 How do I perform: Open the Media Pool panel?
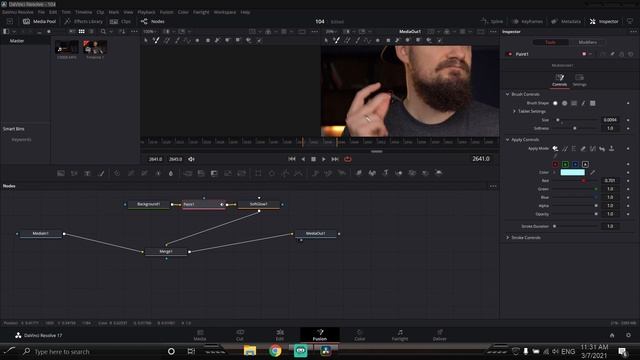click(x=39, y=21)
